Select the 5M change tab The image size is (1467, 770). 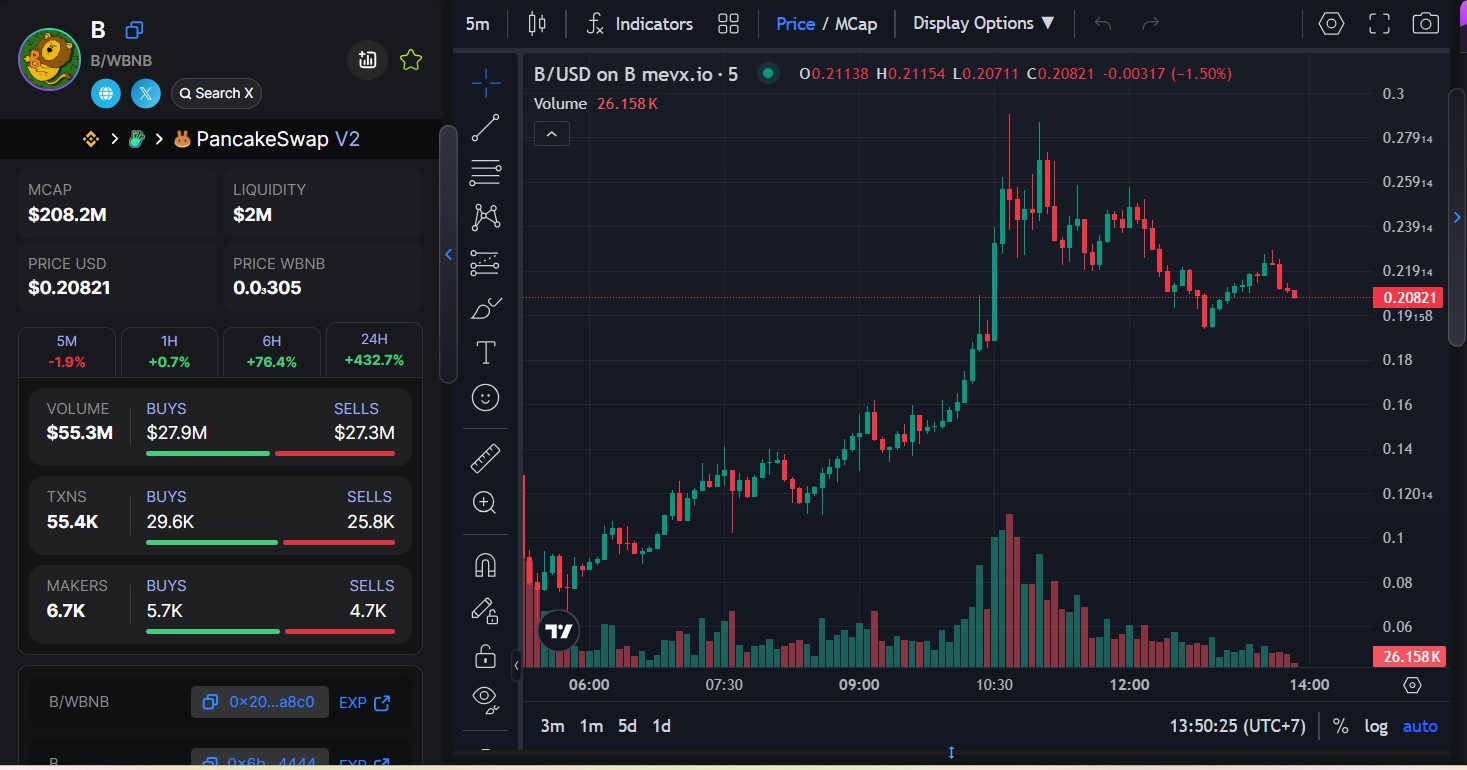tap(67, 351)
